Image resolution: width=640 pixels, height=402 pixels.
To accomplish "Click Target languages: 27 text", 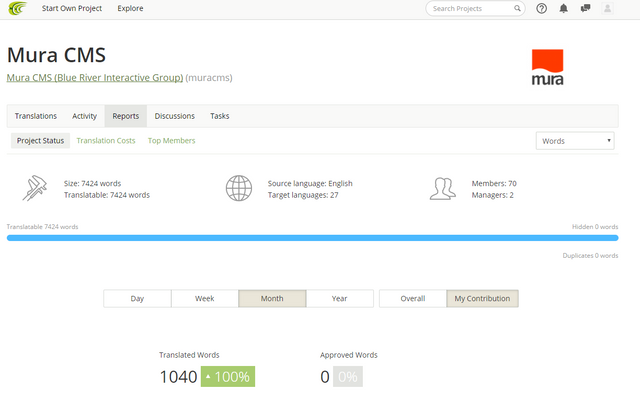I will coord(303,195).
